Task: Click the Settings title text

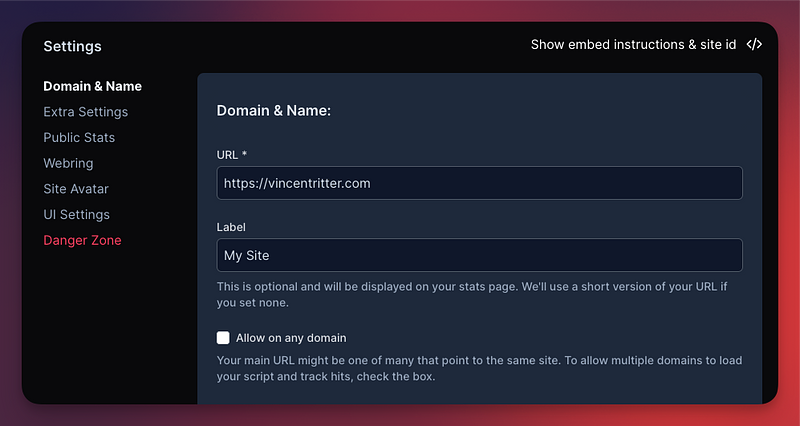Action: 72,46
